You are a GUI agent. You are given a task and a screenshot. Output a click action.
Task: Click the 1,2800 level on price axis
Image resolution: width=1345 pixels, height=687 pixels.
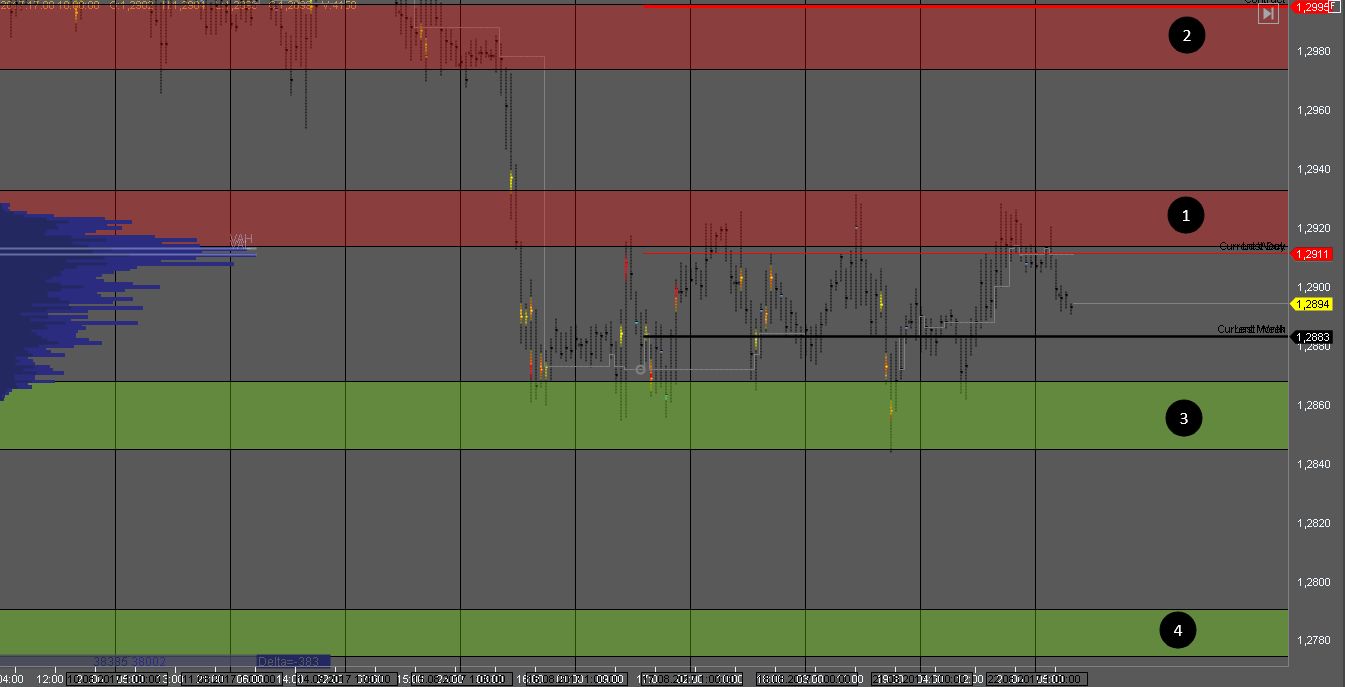click(x=1312, y=582)
